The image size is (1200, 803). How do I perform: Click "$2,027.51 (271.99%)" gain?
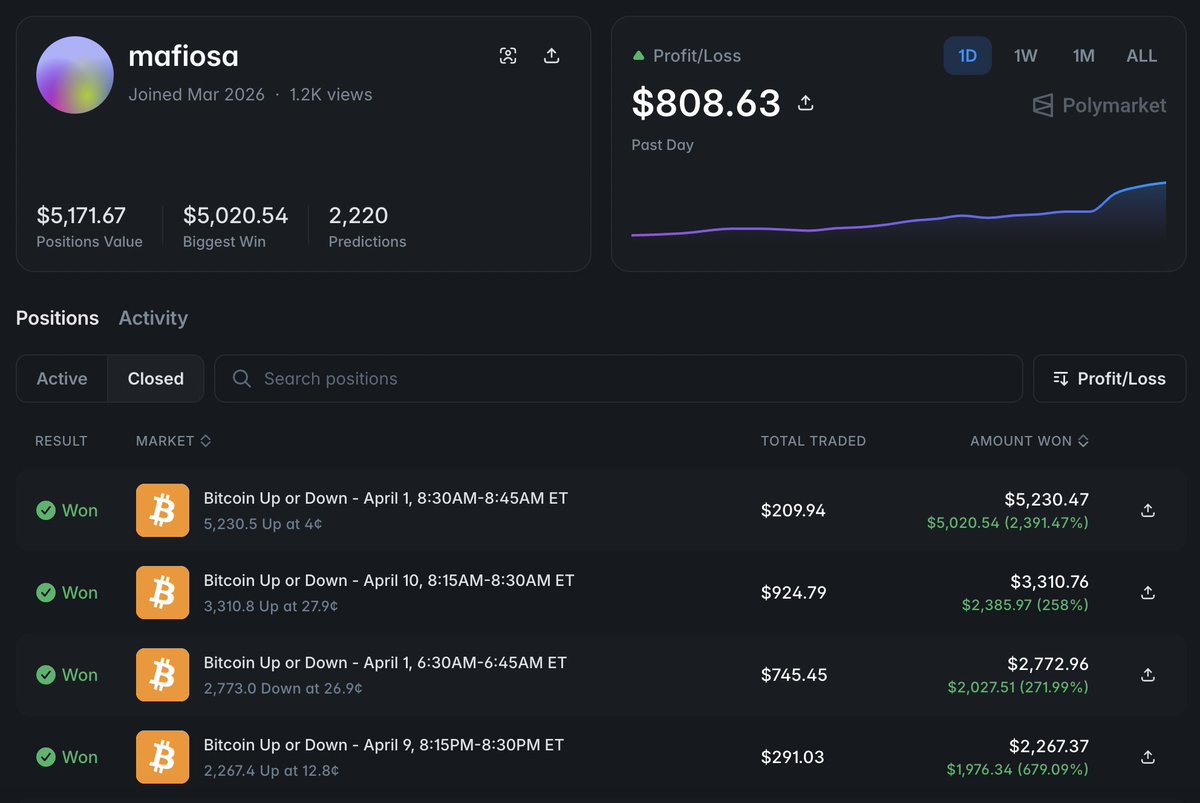click(x=1018, y=687)
